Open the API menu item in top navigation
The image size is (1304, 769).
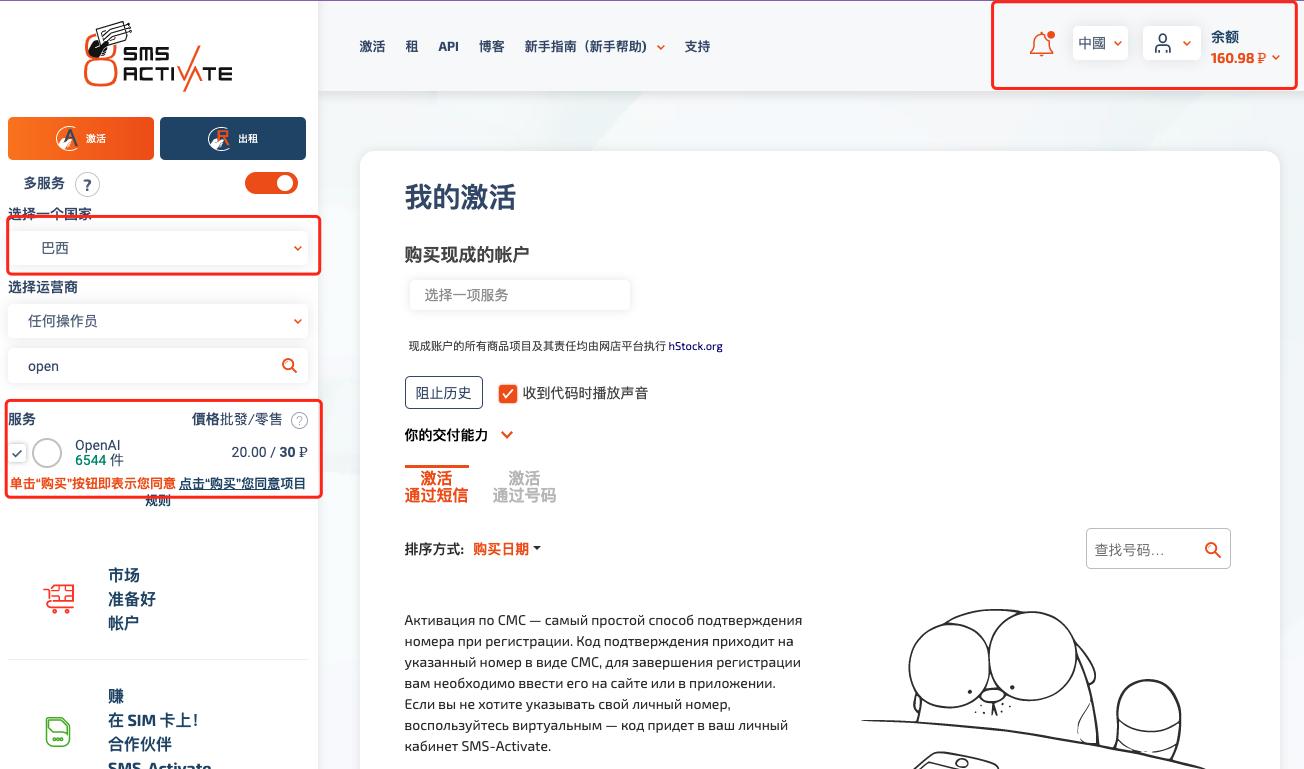point(448,46)
